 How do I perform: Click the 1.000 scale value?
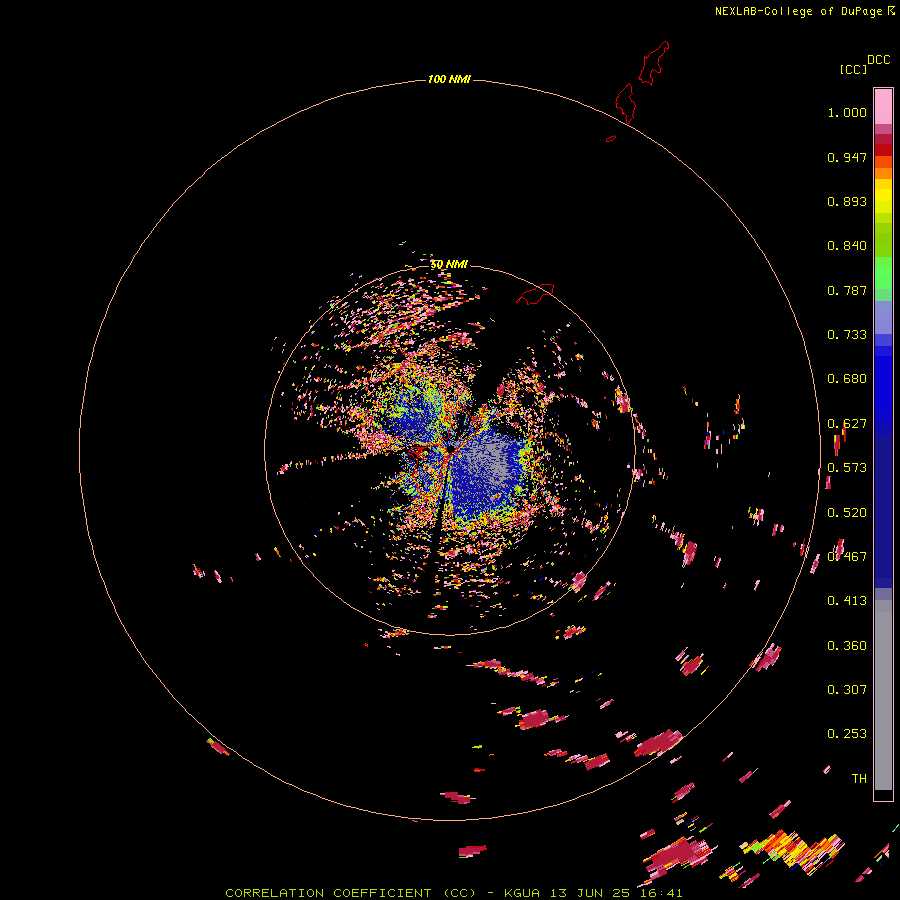[x=847, y=112]
